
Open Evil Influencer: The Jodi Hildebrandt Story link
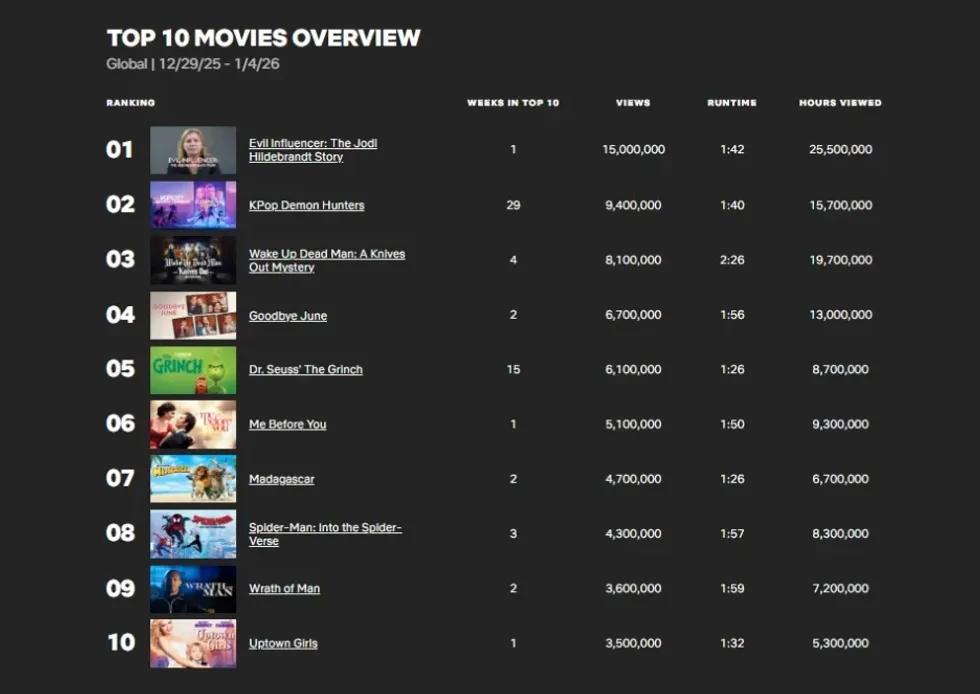pyautogui.click(x=312, y=150)
